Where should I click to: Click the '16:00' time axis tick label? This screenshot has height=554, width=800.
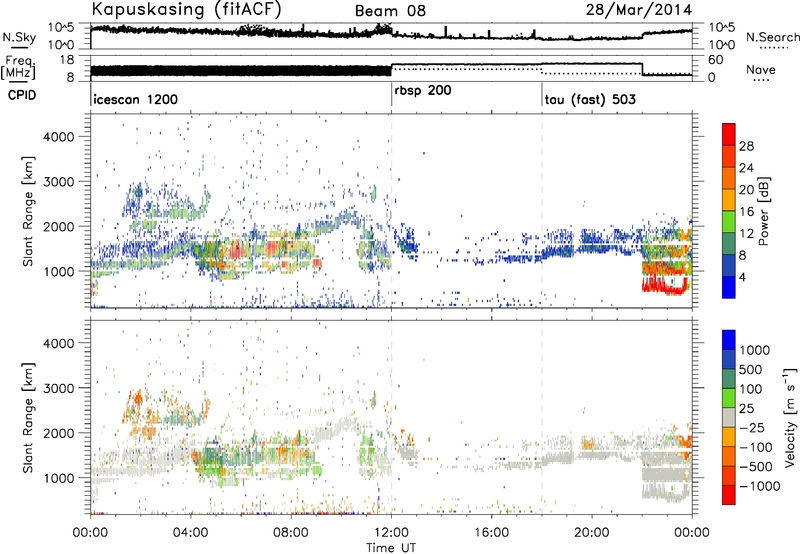pyautogui.click(x=491, y=533)
